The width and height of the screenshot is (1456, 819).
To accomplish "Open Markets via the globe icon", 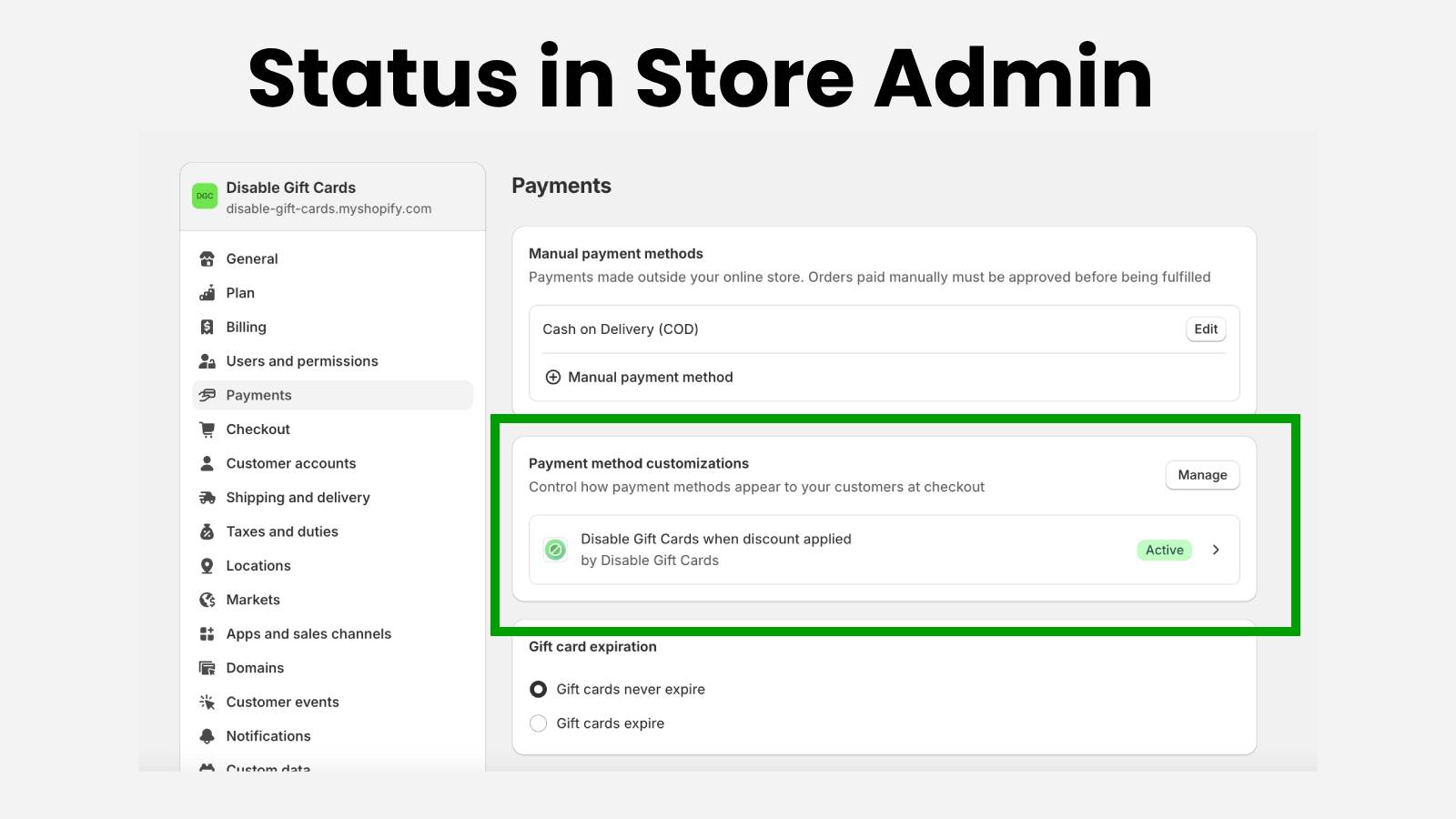I will [x=207, y=599].
